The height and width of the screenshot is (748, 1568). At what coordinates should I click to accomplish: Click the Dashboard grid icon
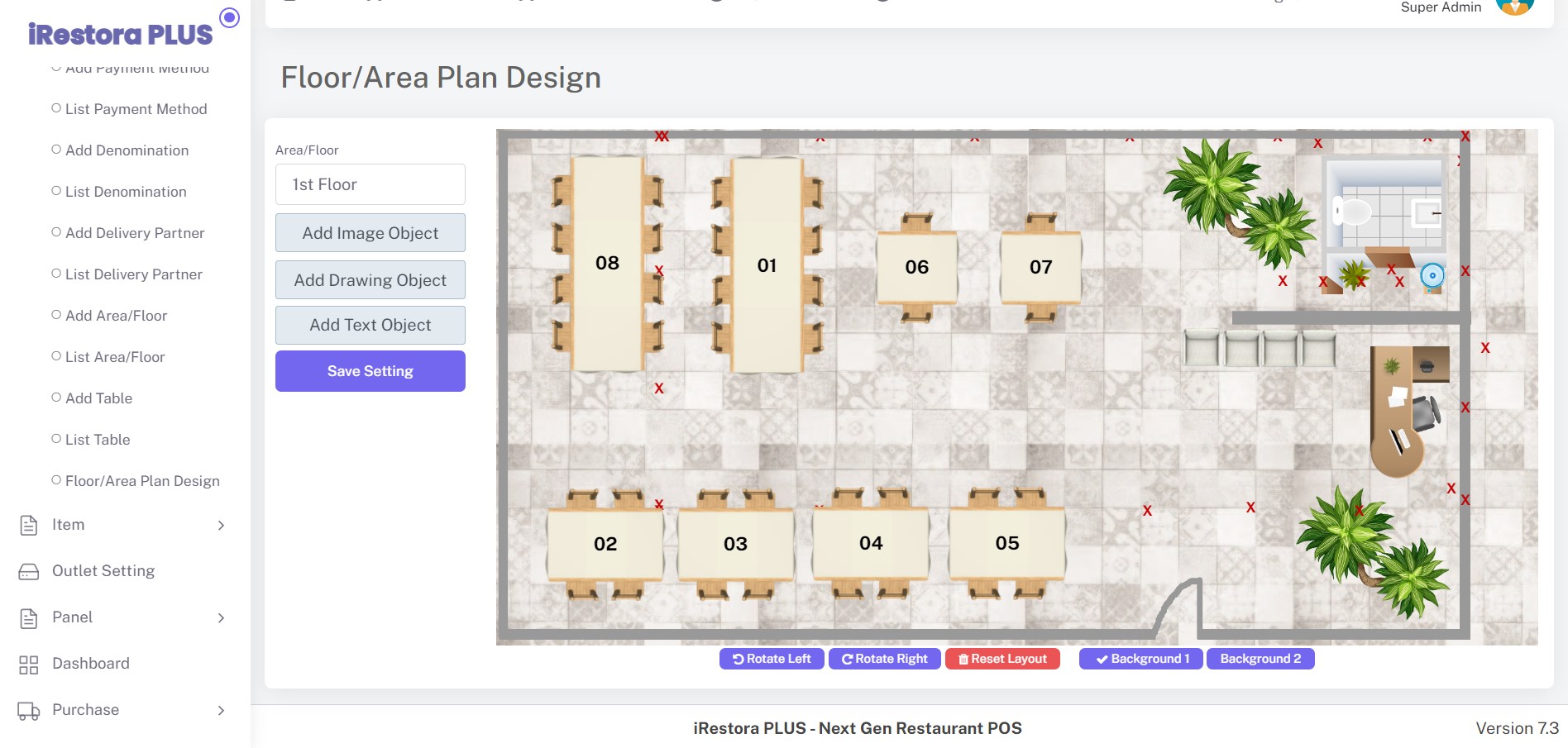(29, 665)
